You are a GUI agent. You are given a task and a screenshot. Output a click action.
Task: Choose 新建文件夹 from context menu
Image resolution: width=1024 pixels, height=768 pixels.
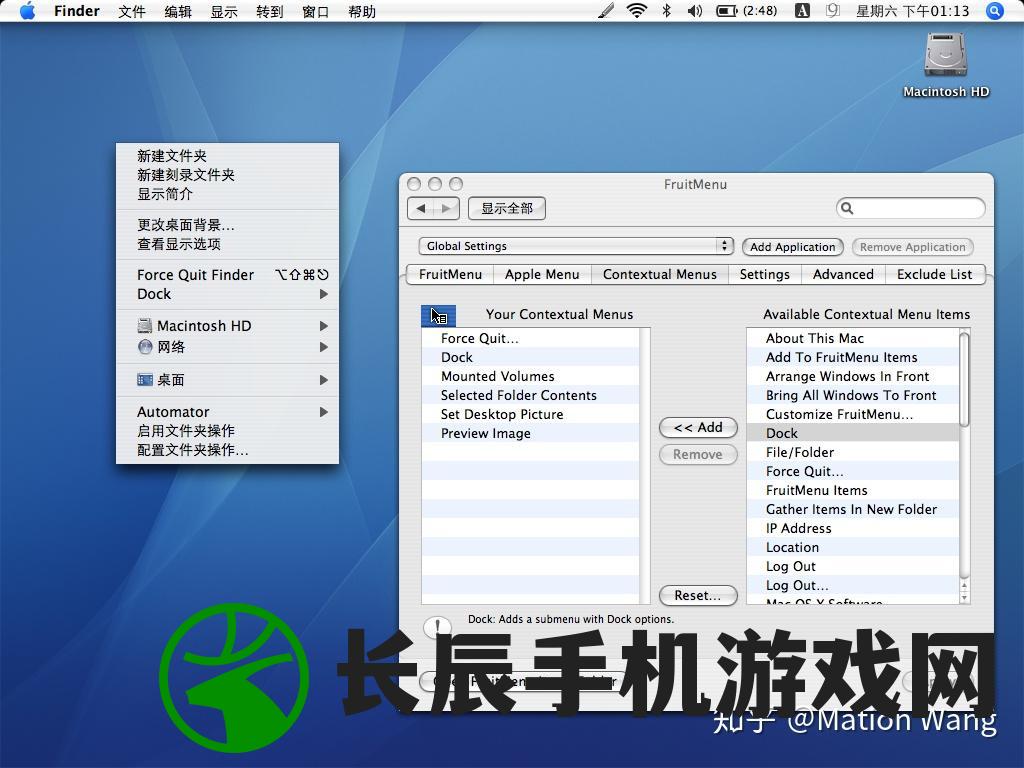click(x=227, y=156)
